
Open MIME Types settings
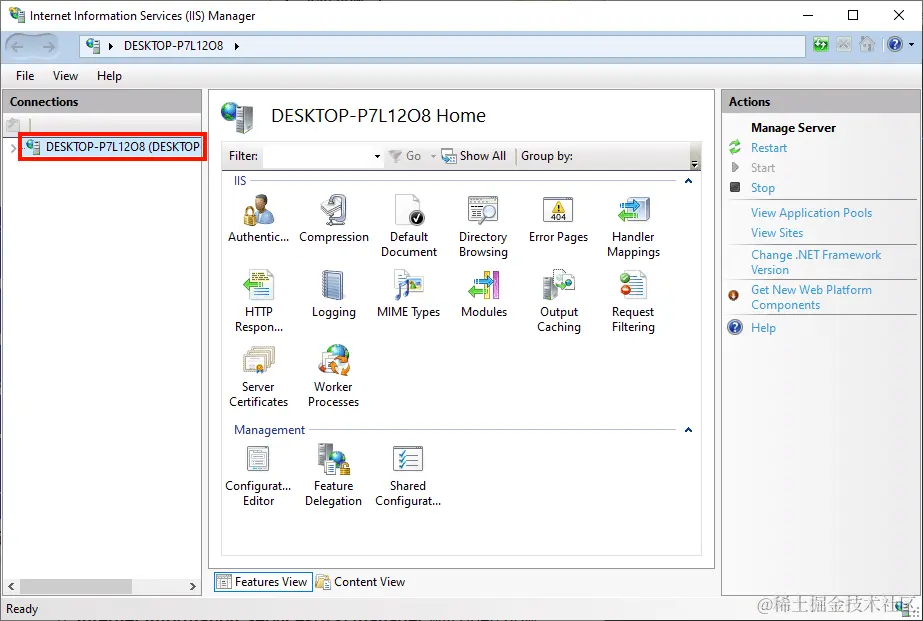coord(409,294)
